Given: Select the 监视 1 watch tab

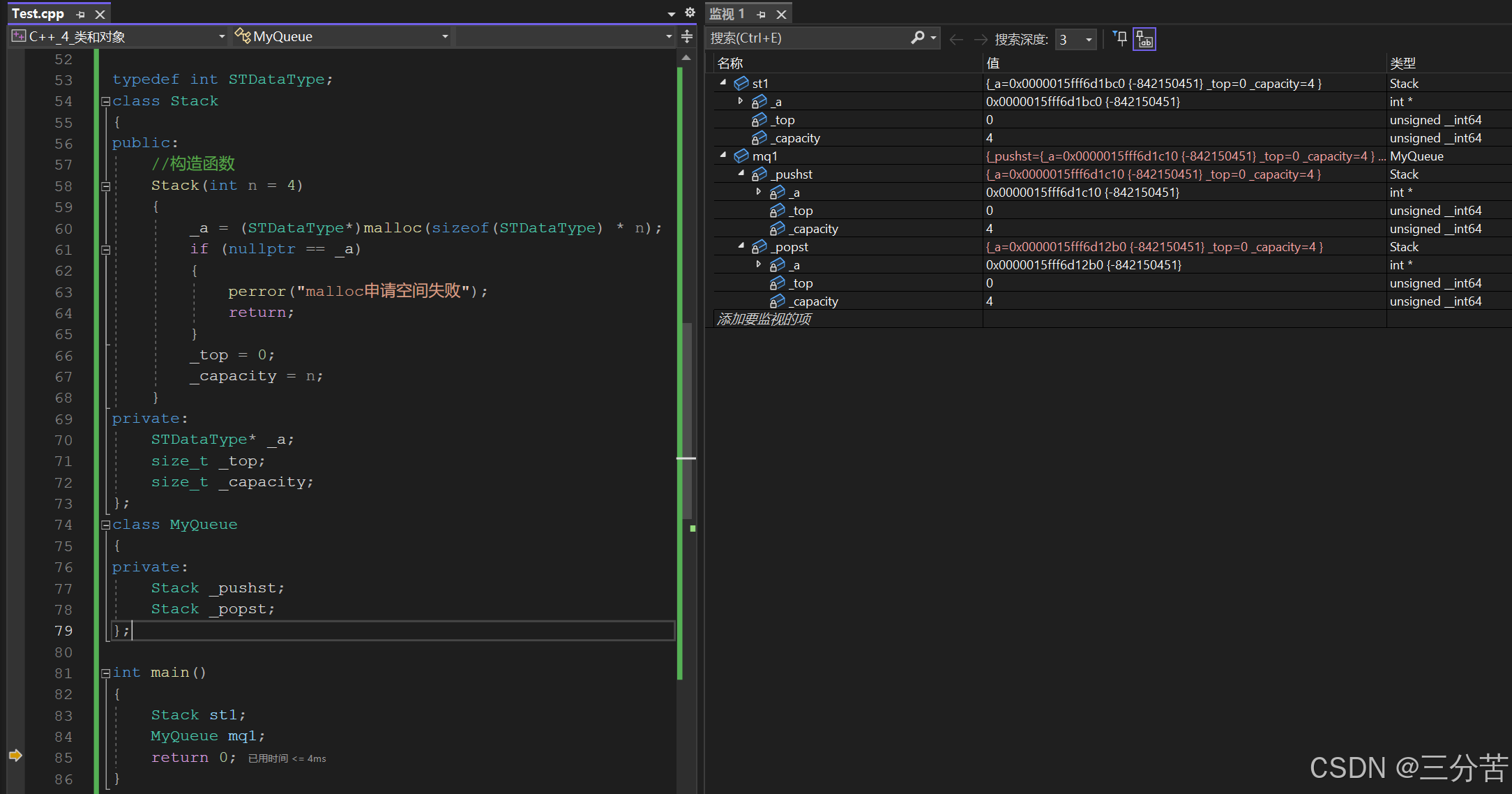Looking at the screenshot, I should [727, 13].
